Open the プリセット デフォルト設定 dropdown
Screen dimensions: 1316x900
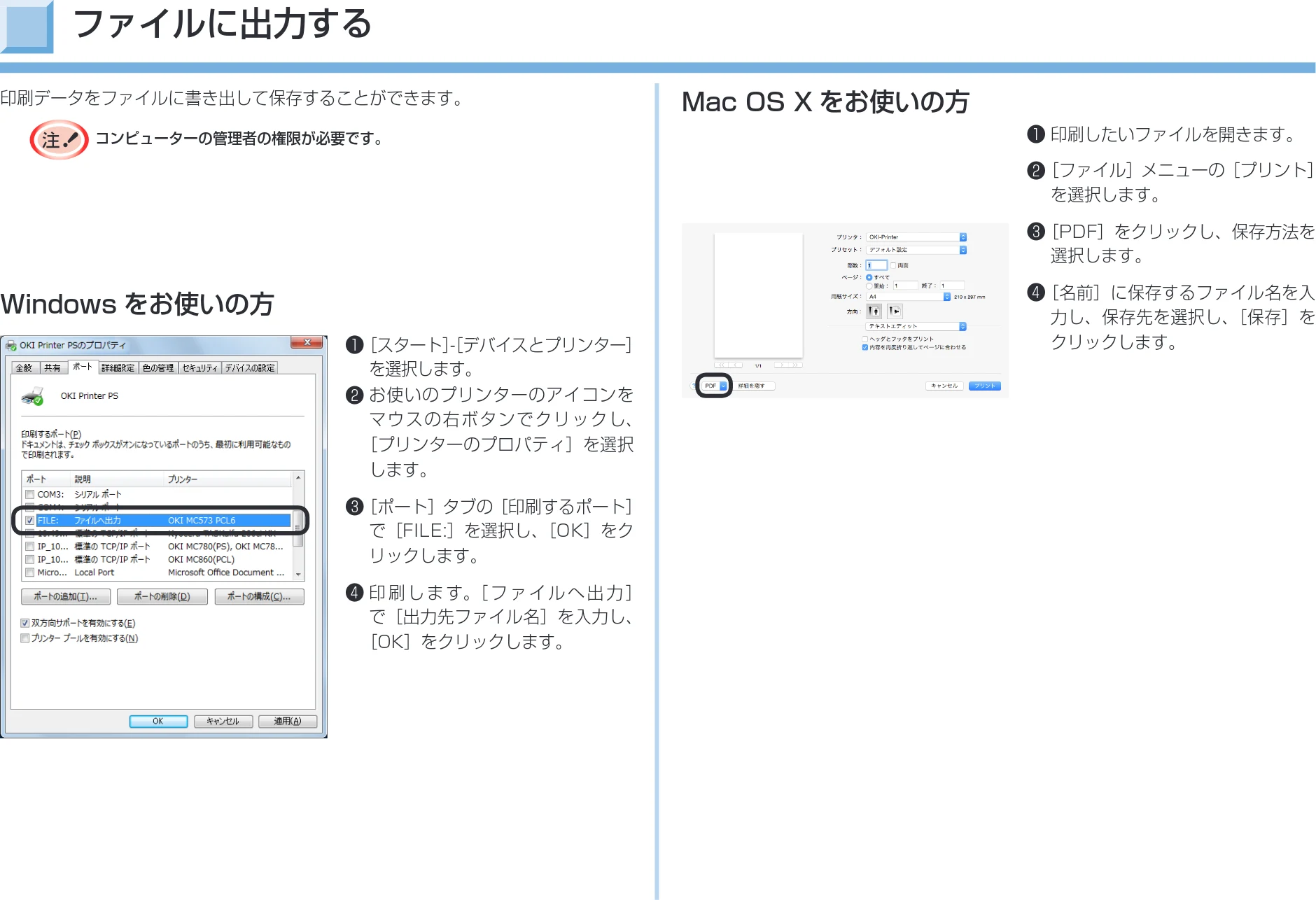916,250
